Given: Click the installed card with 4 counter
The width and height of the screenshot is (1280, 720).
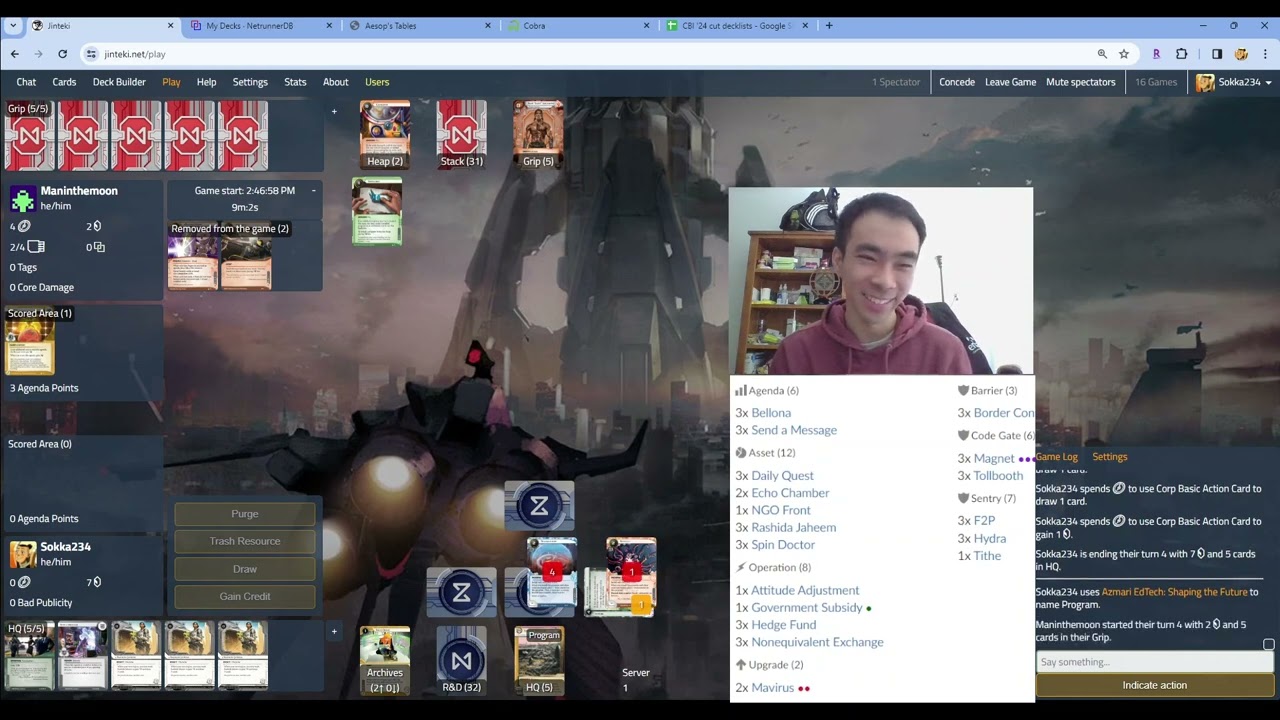Looking at the screenshot, I should 552,574.
